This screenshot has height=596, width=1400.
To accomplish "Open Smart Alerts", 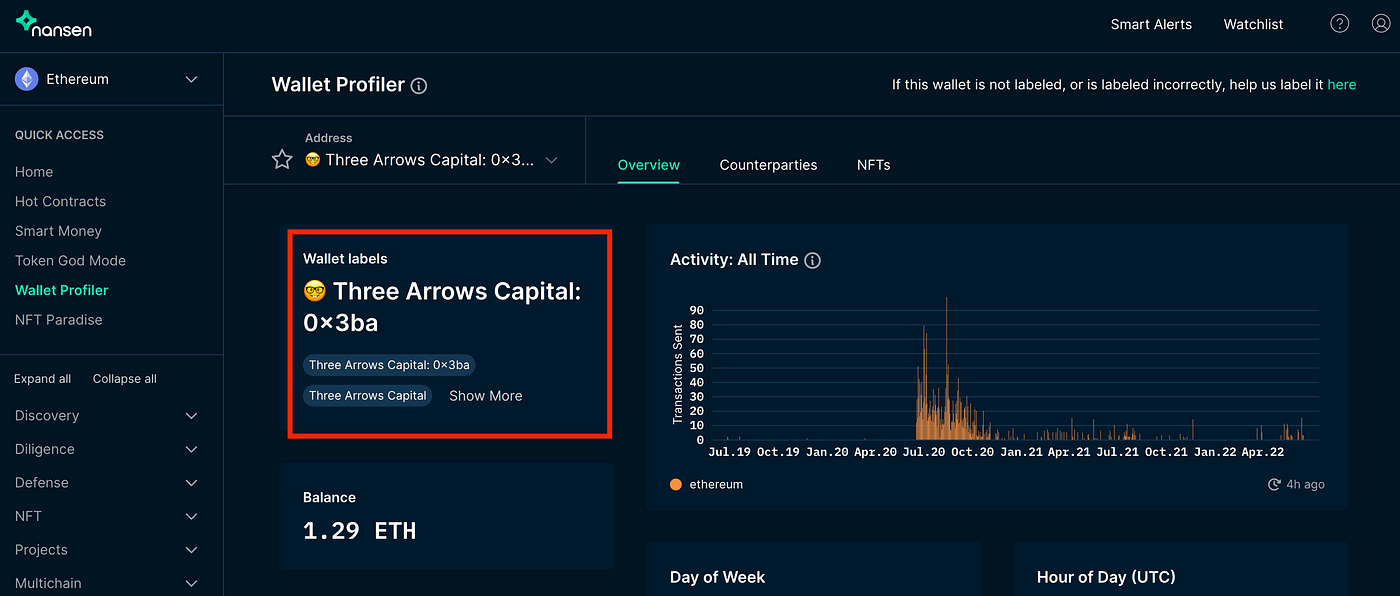I will [1151, 24].
